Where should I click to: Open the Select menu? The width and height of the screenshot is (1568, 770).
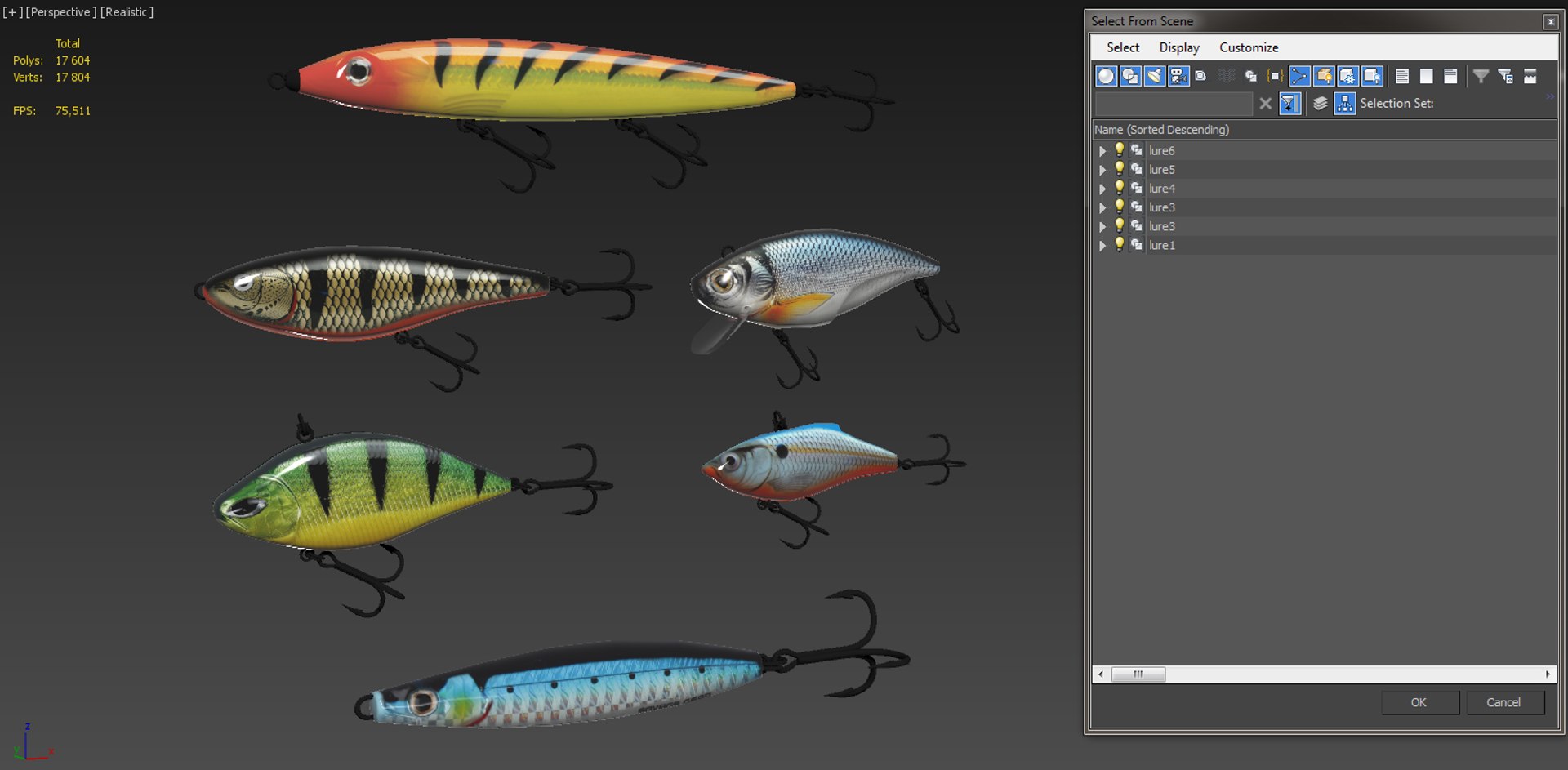(x=1123, y=47)
